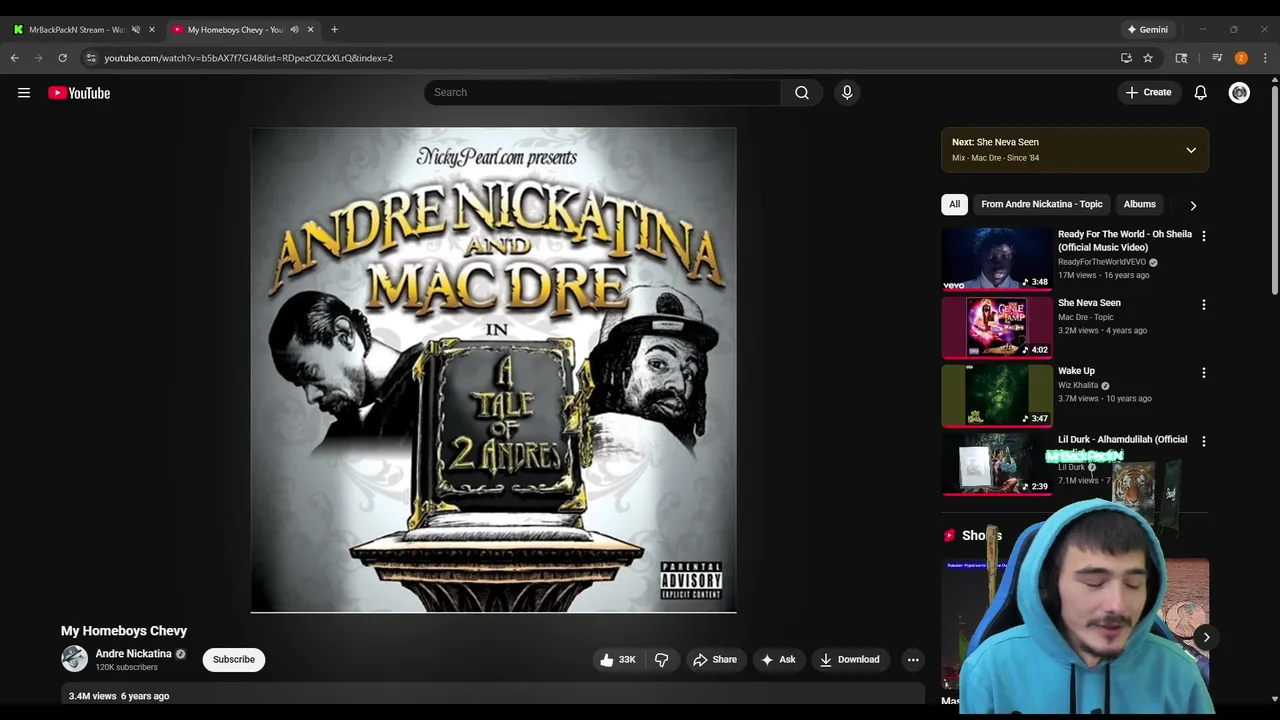Subscribe to Andre Nickatina

tap(233, 659)
